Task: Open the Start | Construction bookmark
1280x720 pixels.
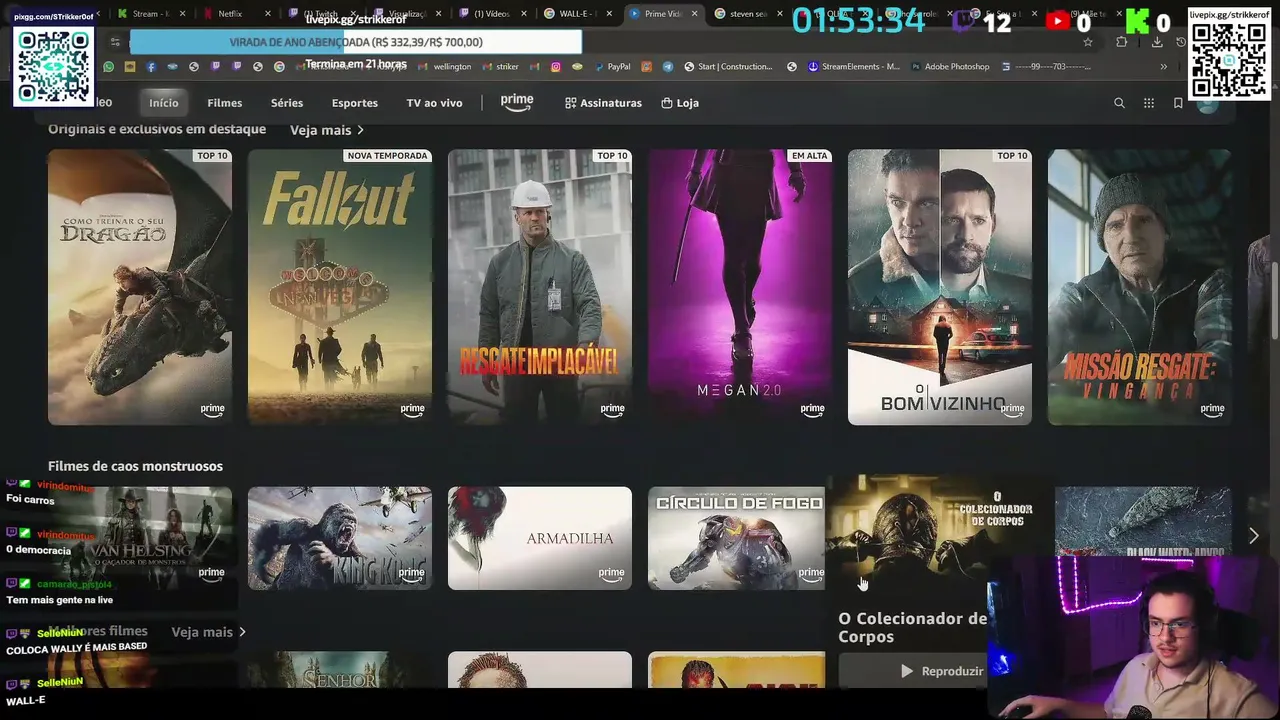Action: [728, 67]
